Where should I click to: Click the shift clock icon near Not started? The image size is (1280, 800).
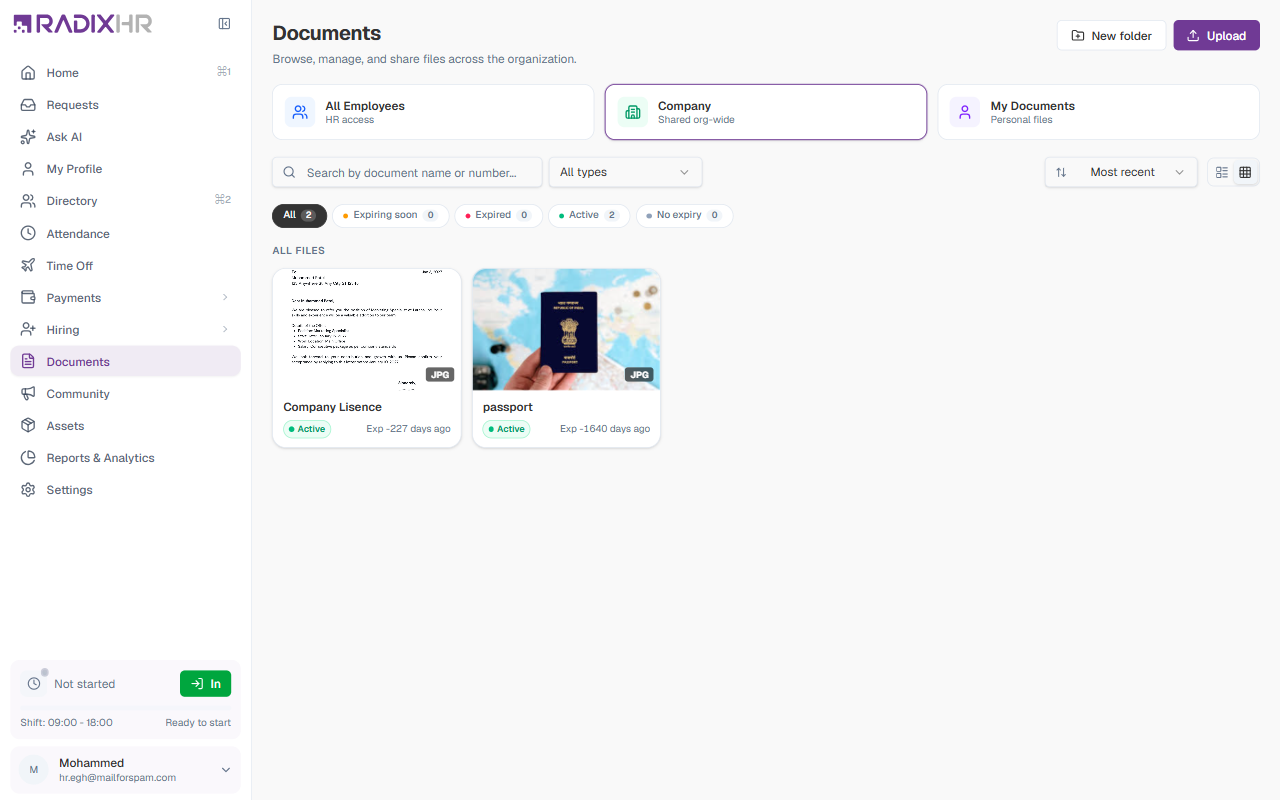[x=34, y=684]
